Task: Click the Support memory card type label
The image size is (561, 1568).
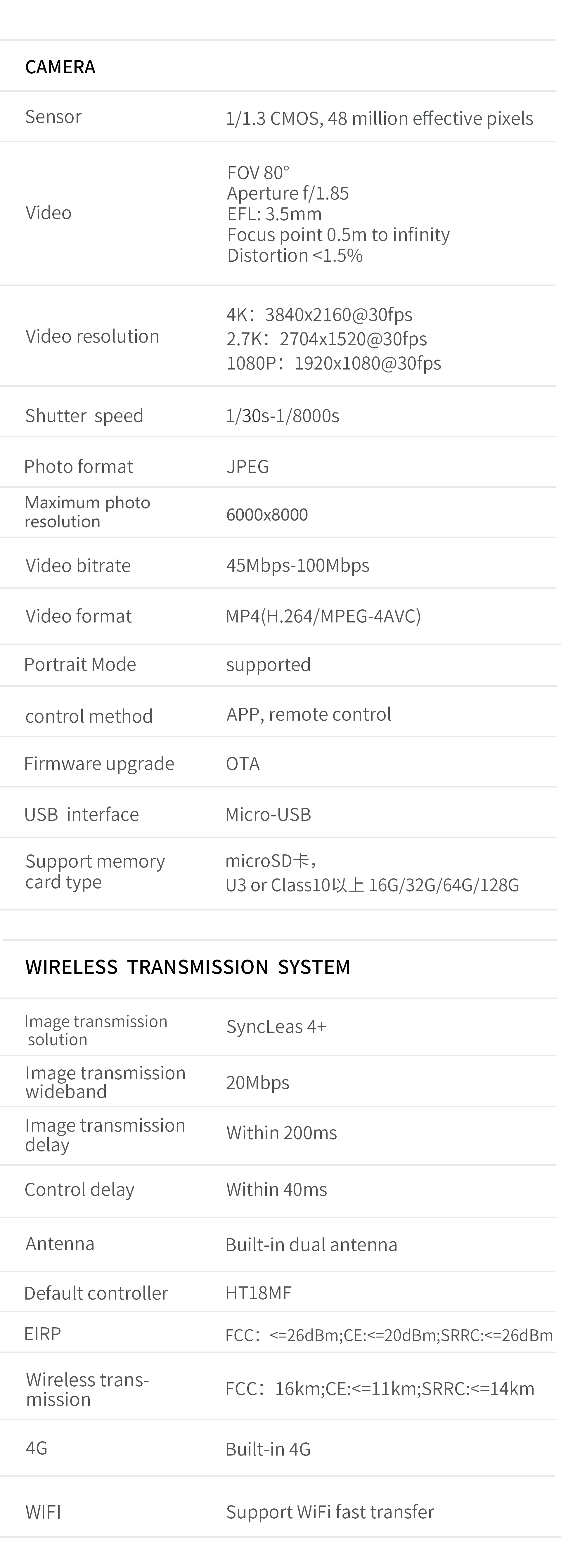Action: [x=94, y=871]
